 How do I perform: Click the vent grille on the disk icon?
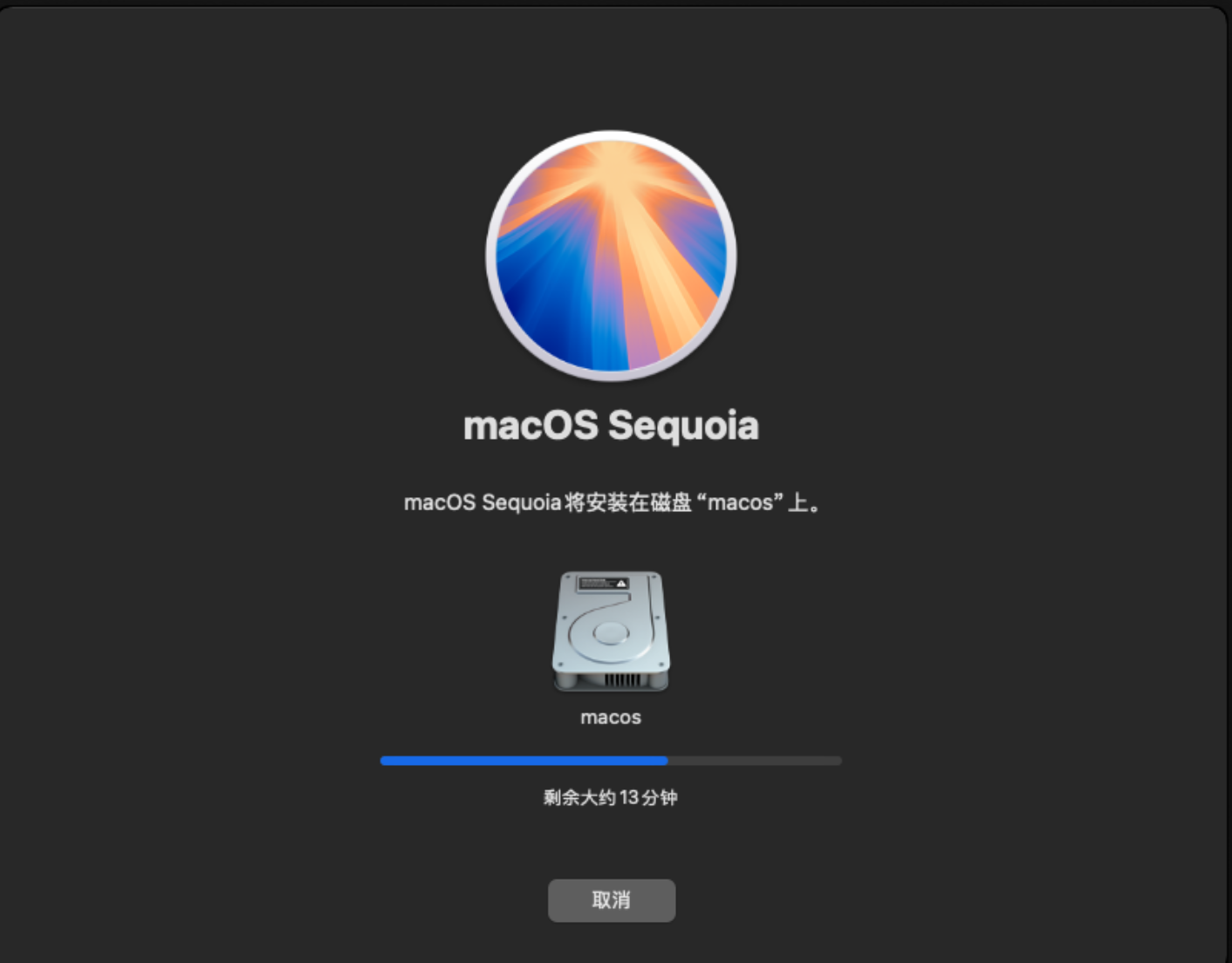pyautogui.click(x=624, y=680)
